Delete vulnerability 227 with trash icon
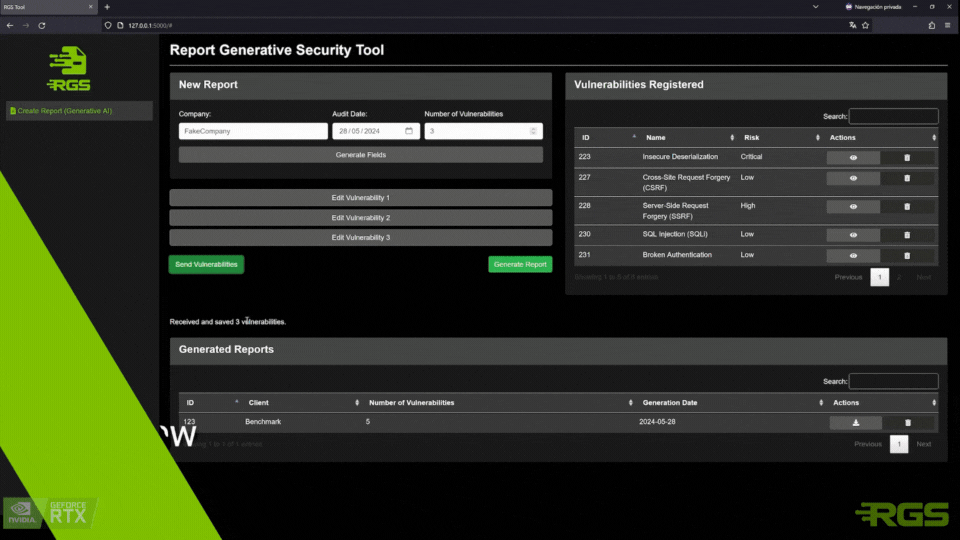The image size is (960, 540). 907,178
